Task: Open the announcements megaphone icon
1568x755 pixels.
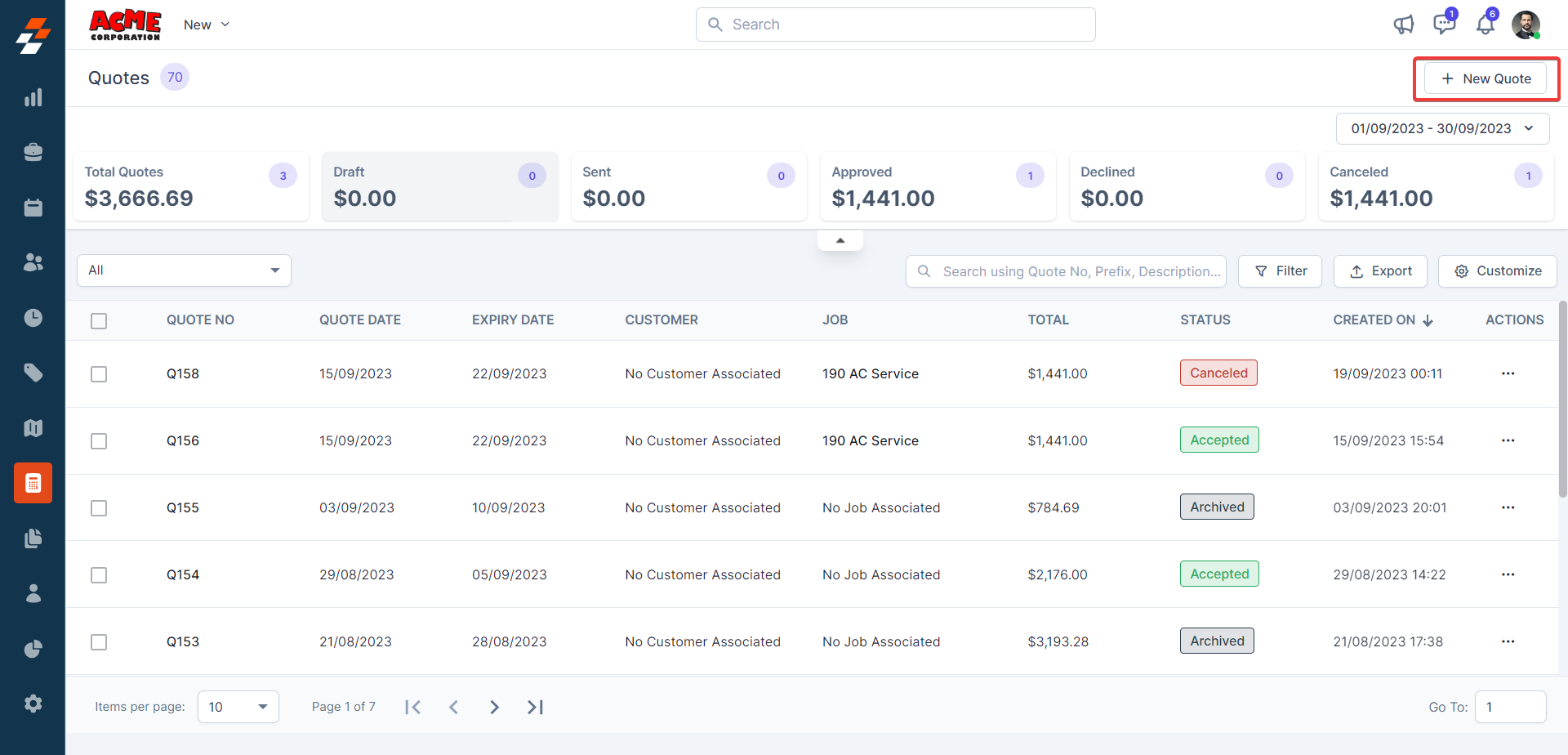Action: click(x=1403, y=25)
